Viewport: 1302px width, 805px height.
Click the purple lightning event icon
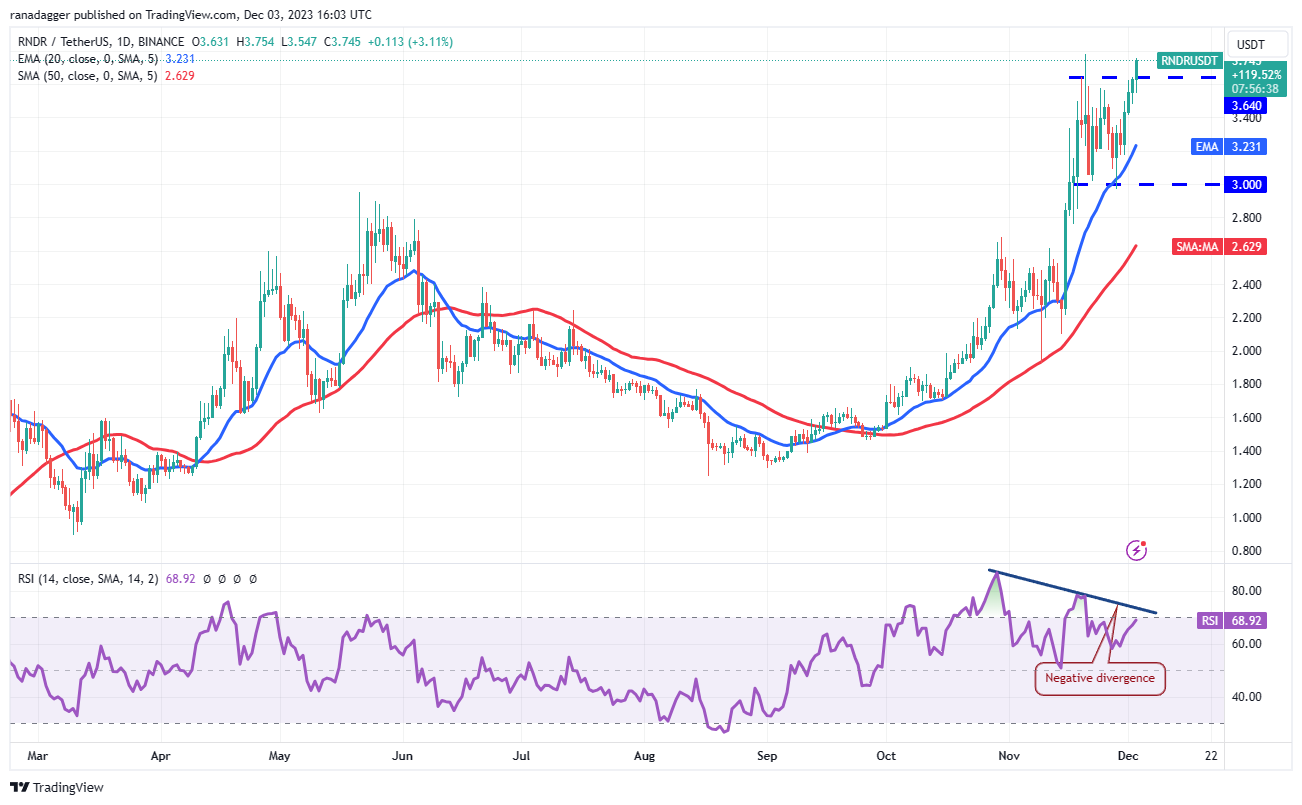pos(1136,549)
